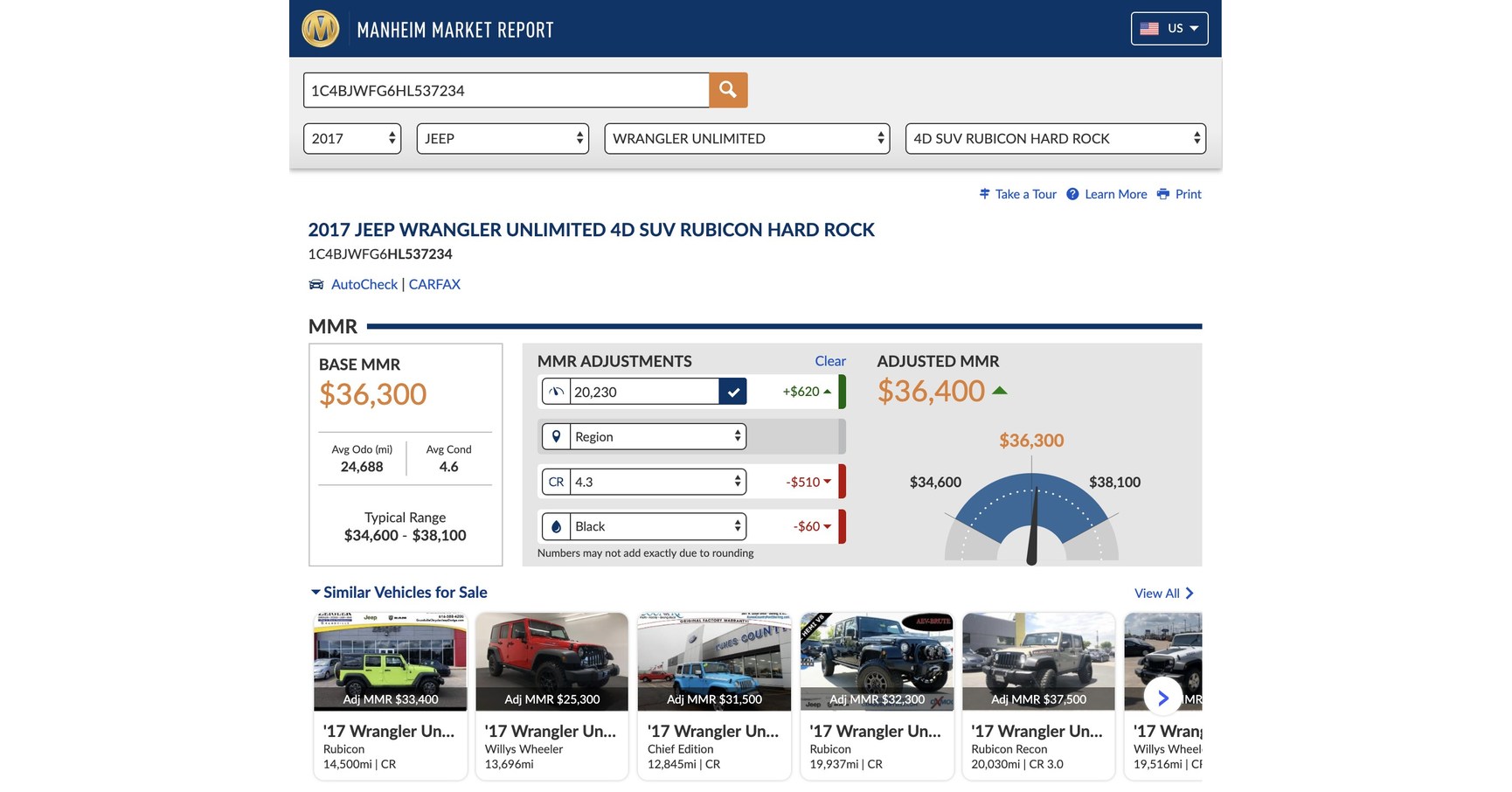Confirm the odometer value with the blue checkmark
Viewport: 1512px width, 792px height.
point(733,392)
